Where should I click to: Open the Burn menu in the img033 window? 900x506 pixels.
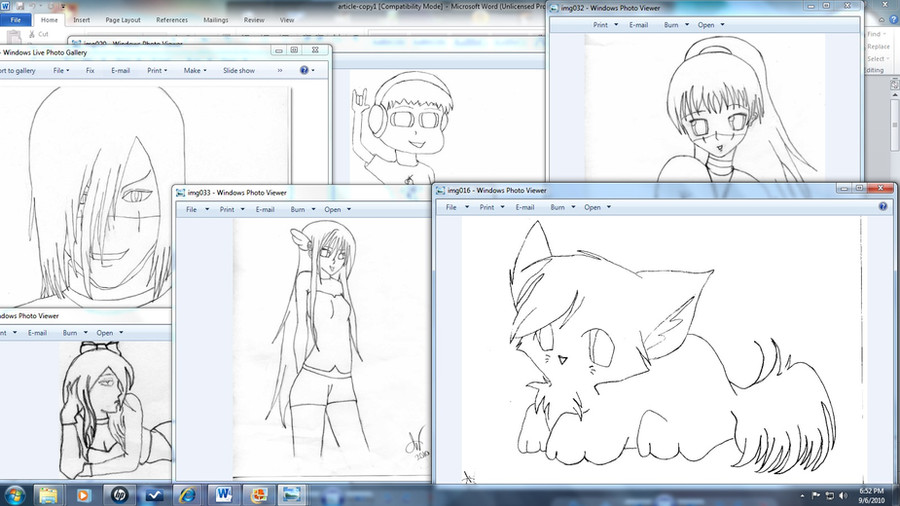[x=303, y=210]
